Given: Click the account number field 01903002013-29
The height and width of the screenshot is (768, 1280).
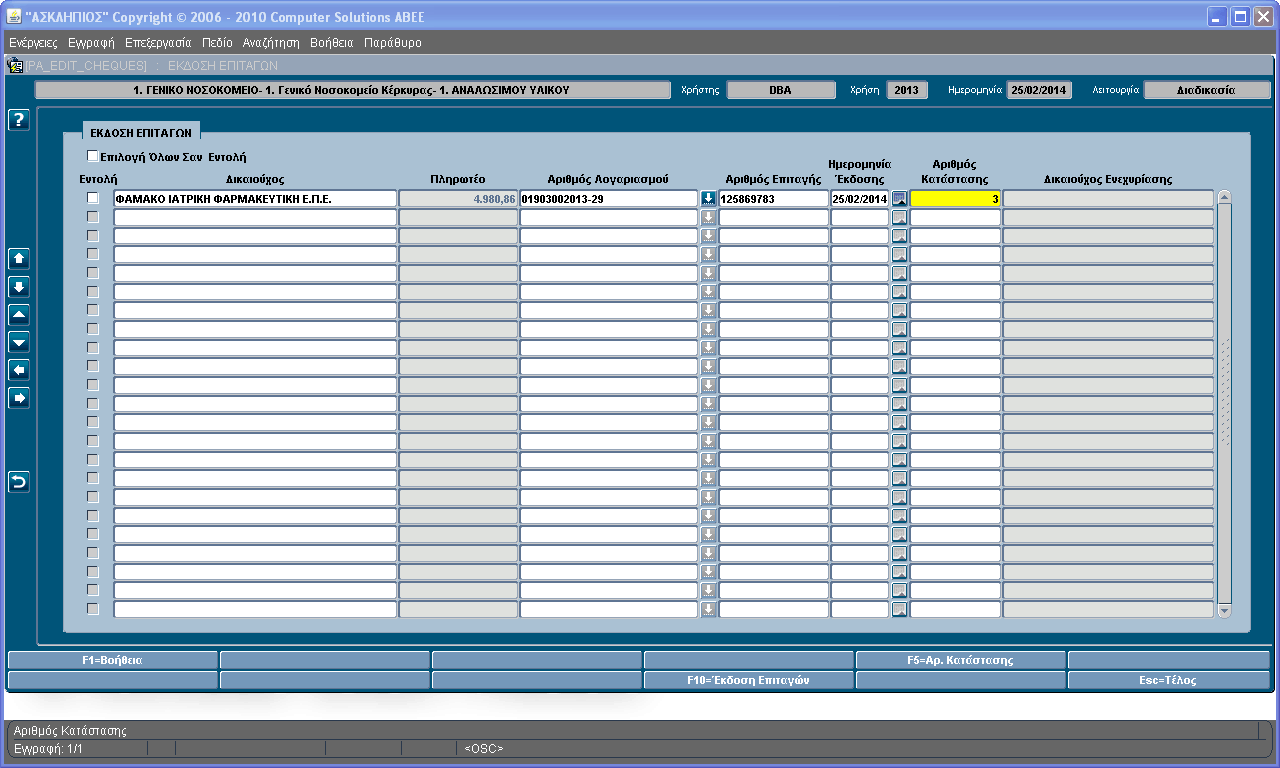Looking at the screenshot, I should [609, 199].
